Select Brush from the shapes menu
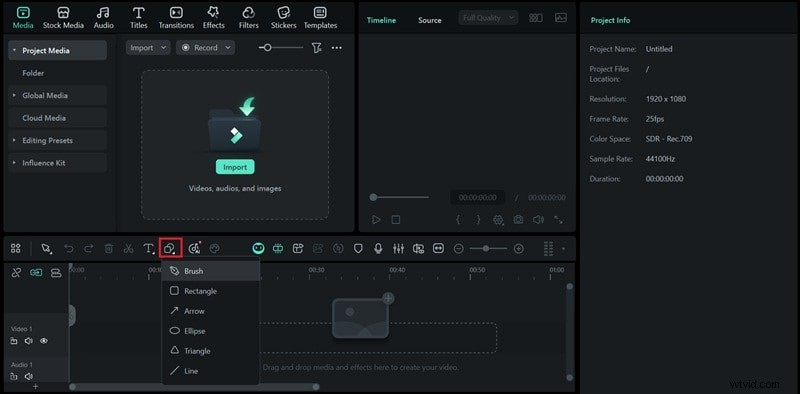 coord(210,271)
